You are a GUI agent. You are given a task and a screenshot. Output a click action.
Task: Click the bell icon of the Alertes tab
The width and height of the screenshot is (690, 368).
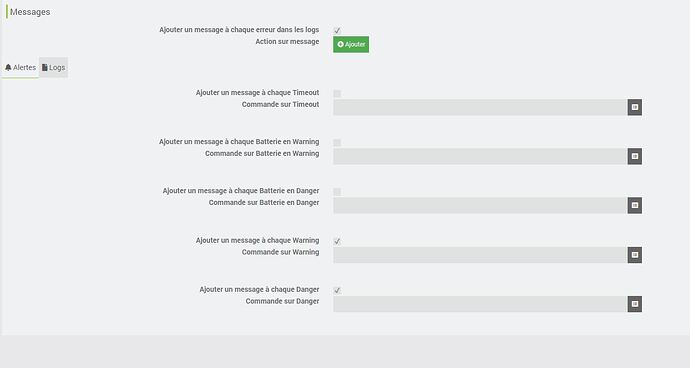tap(8, 67)
